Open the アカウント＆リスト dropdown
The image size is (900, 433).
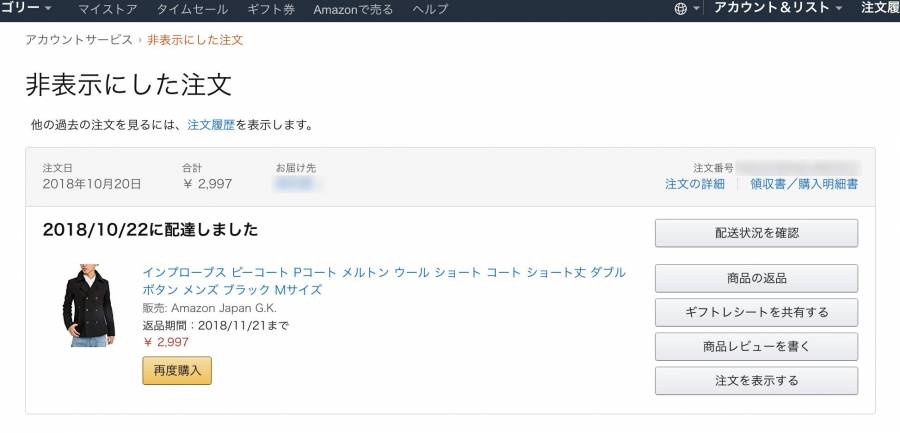[778, 8]
